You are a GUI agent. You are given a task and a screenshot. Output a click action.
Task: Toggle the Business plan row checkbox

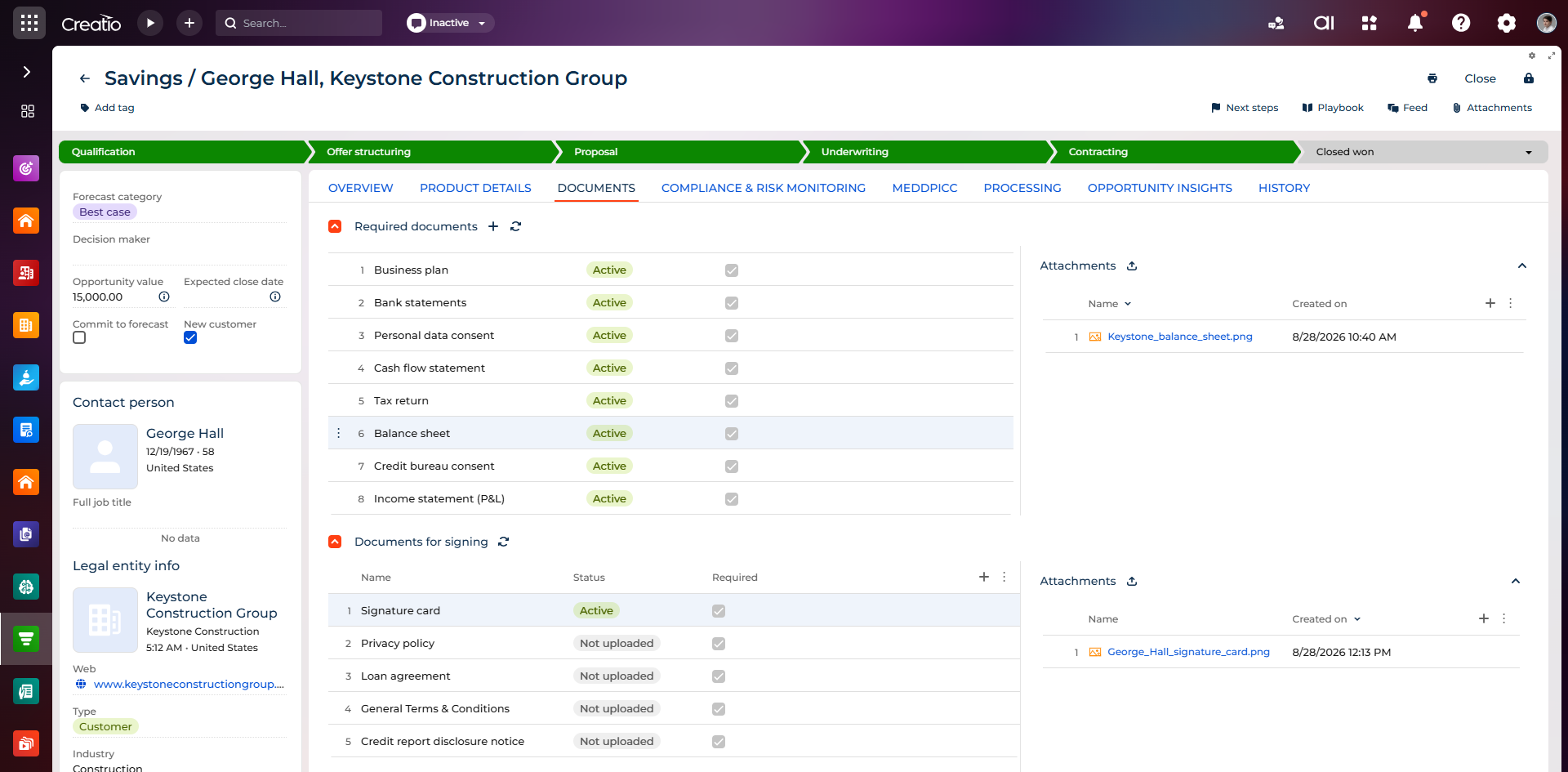coord(732,270)
